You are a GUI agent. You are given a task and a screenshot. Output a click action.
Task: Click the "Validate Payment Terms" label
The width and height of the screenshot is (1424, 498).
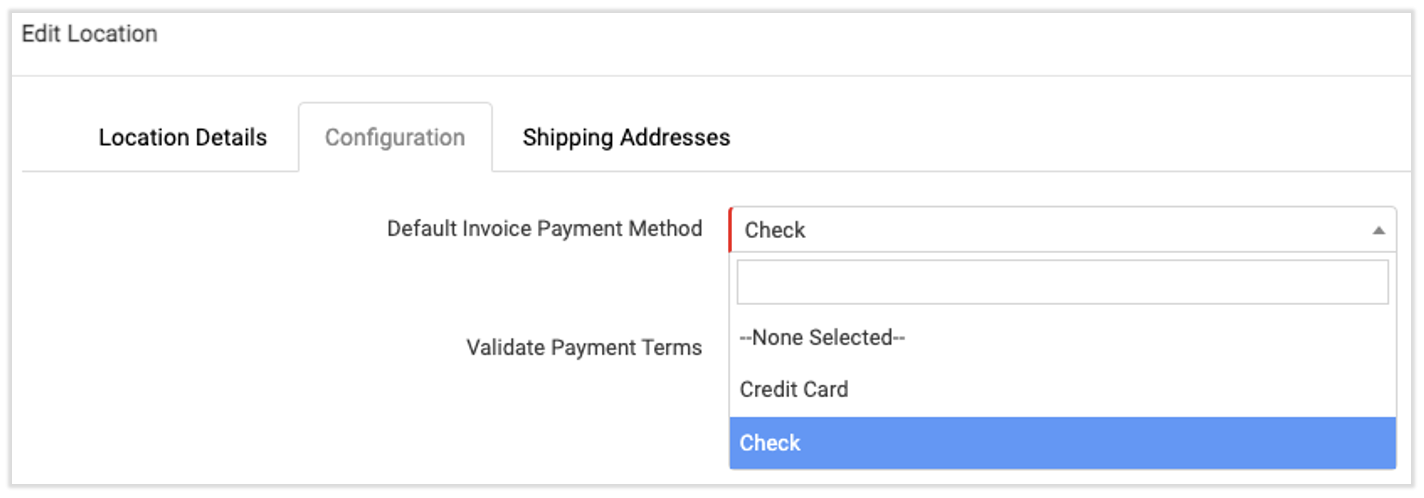[584, 348]
